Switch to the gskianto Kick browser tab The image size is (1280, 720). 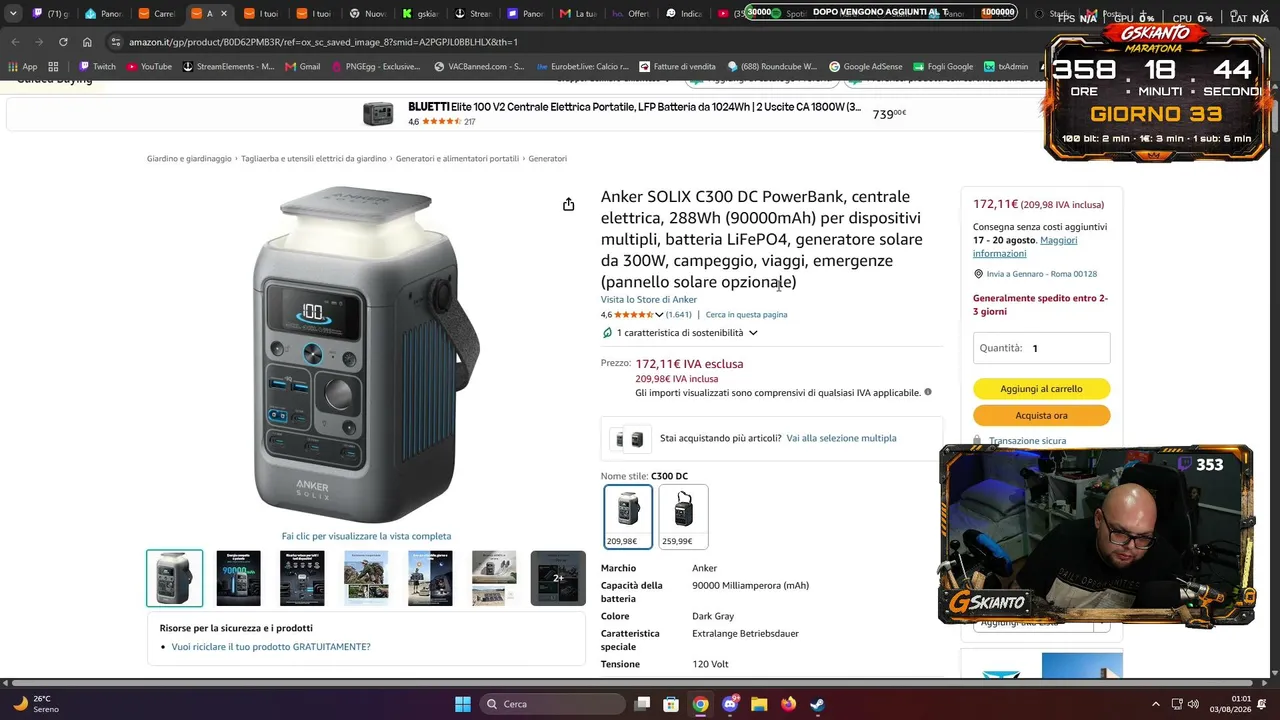click(x=420, y=14)
